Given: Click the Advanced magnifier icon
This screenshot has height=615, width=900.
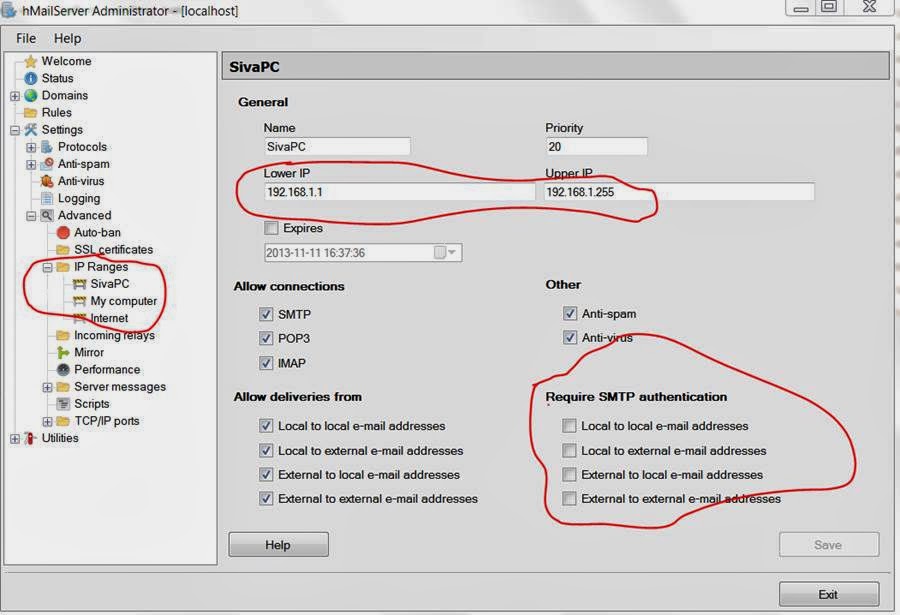Looking at the screenshot, I should tap(47, 215).
